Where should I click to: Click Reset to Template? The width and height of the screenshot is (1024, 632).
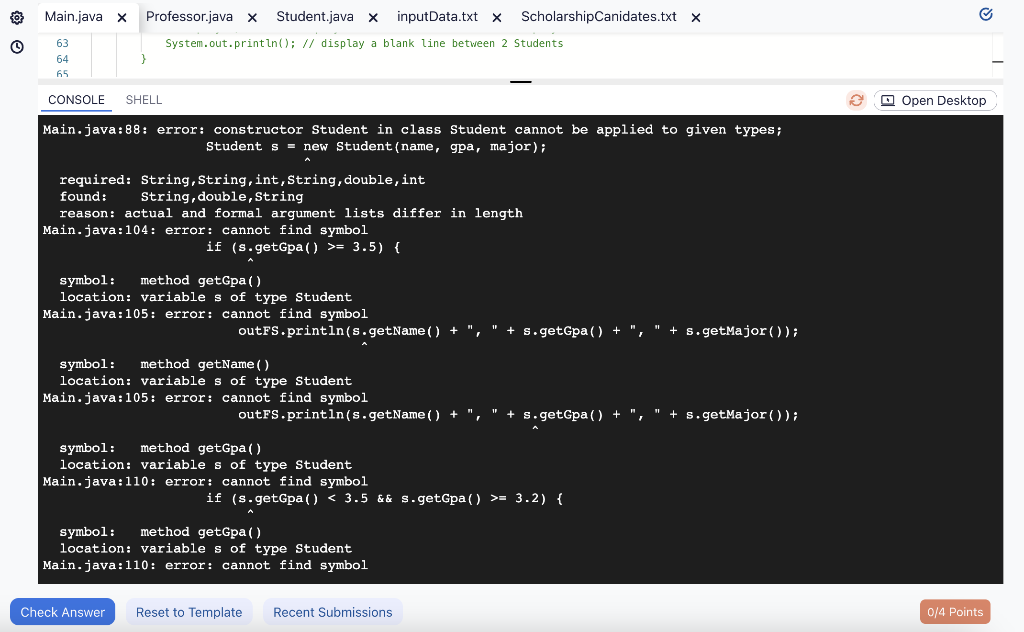188,611
